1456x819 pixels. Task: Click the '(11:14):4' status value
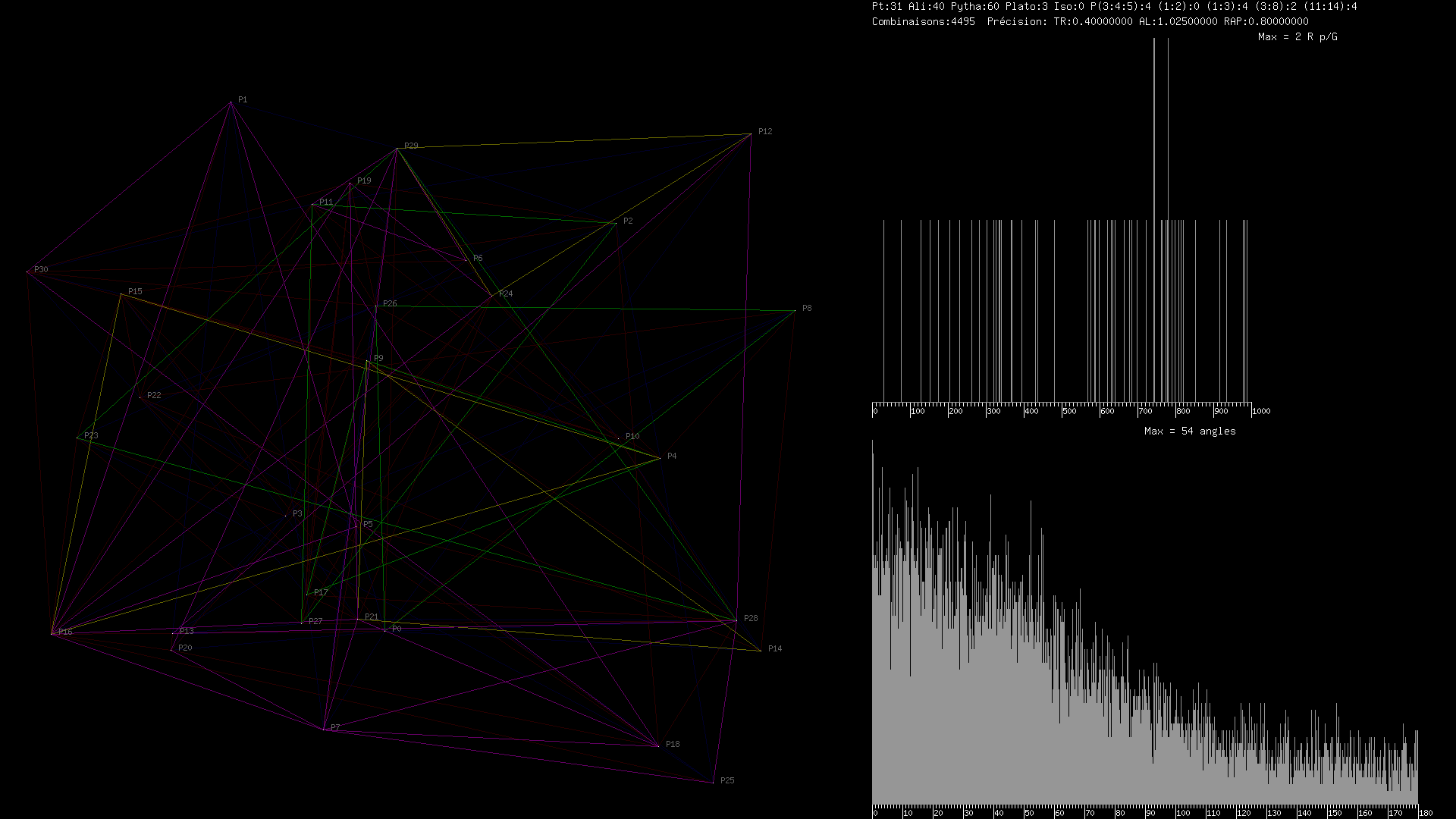coord(1330,6)
